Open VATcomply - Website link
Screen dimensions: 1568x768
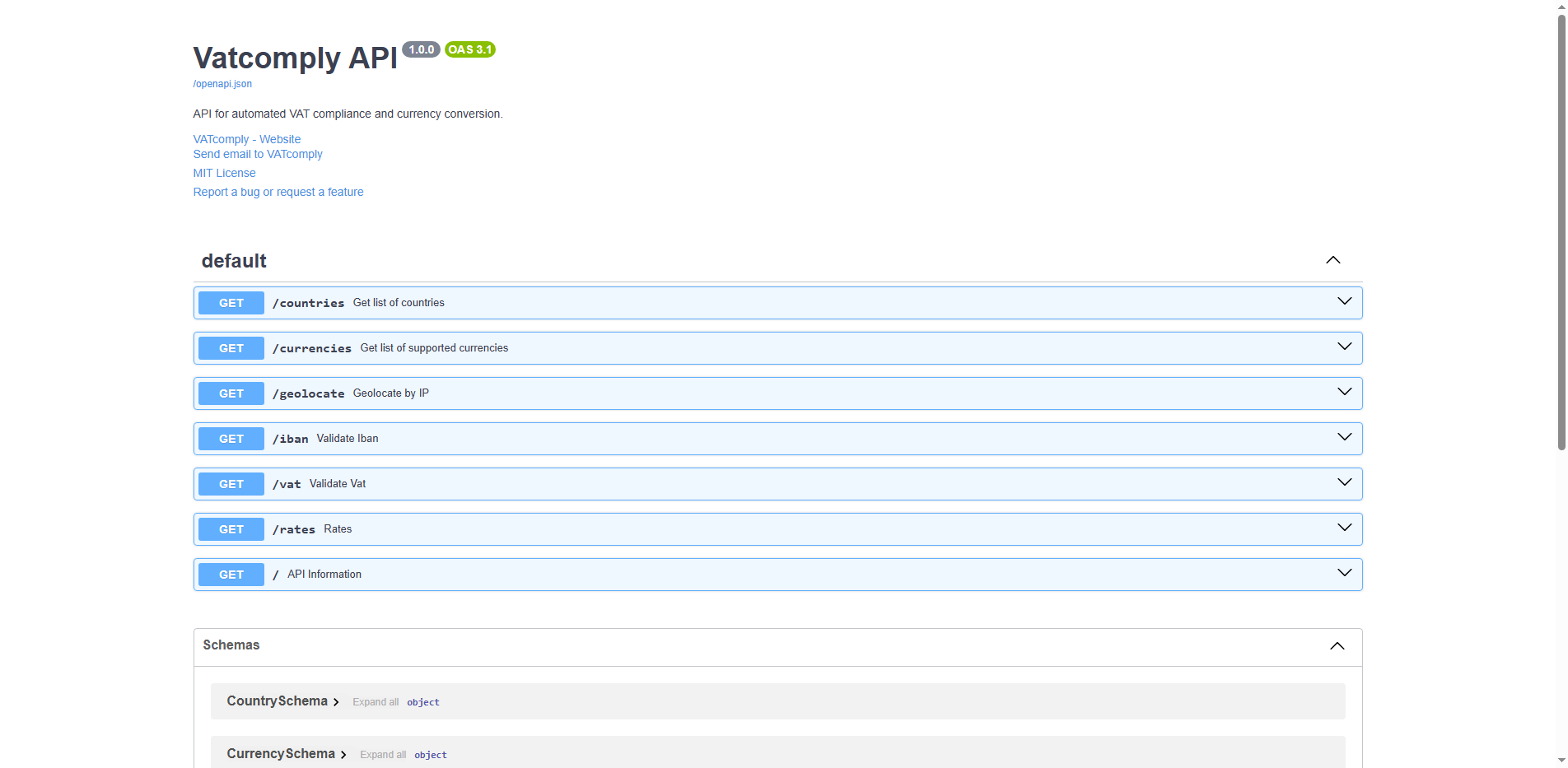tap(247, 139)
